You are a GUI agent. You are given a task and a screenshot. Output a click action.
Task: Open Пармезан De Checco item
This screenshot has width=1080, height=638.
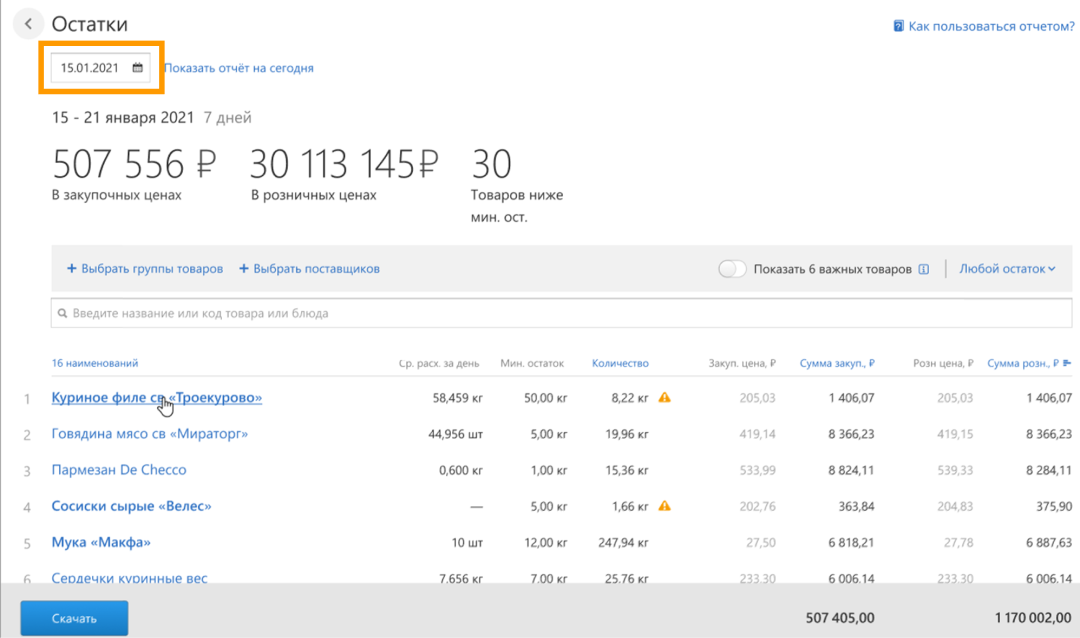click(119, 470)
